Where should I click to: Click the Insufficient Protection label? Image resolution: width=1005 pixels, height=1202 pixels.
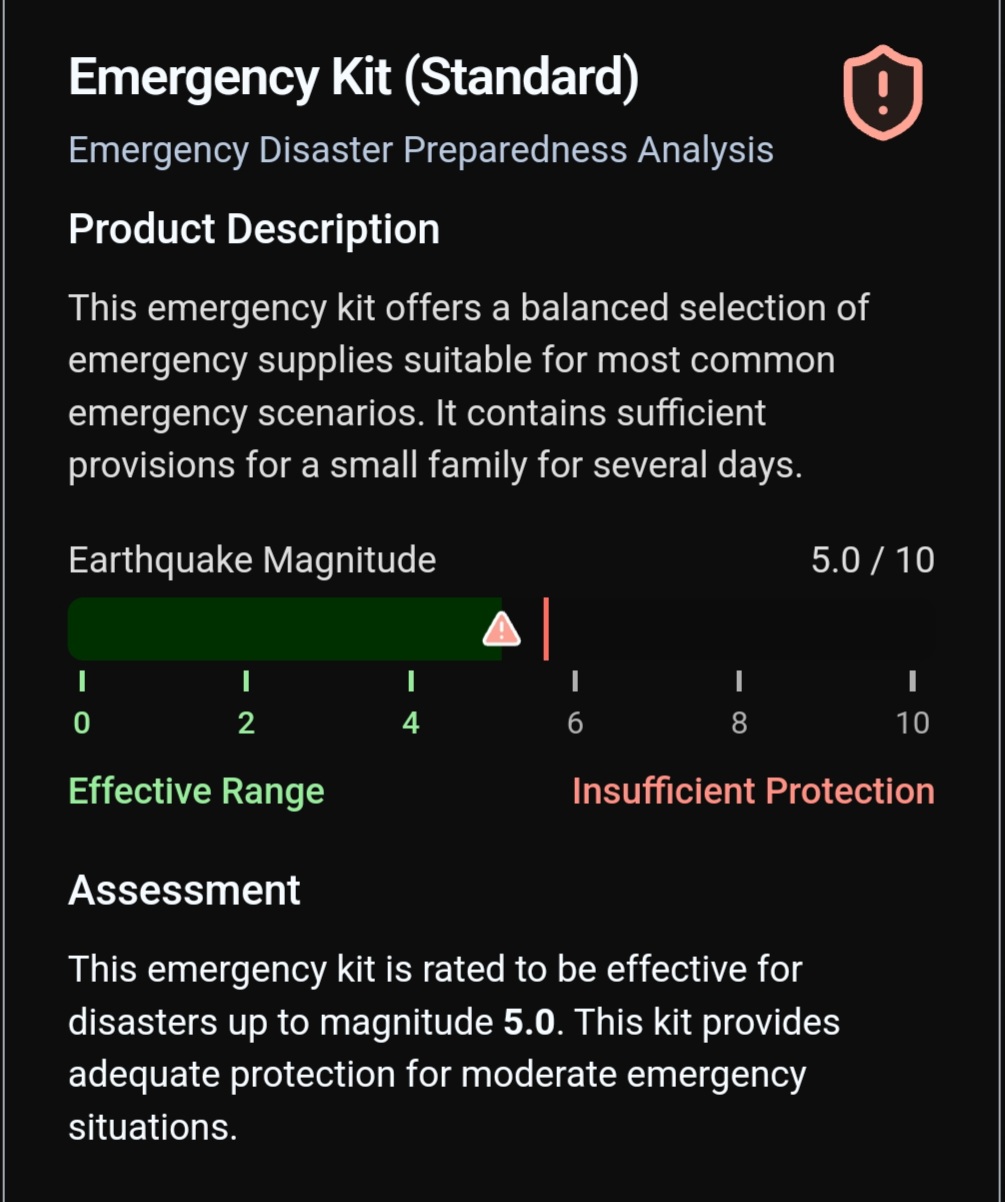click(x=753, y=791)
